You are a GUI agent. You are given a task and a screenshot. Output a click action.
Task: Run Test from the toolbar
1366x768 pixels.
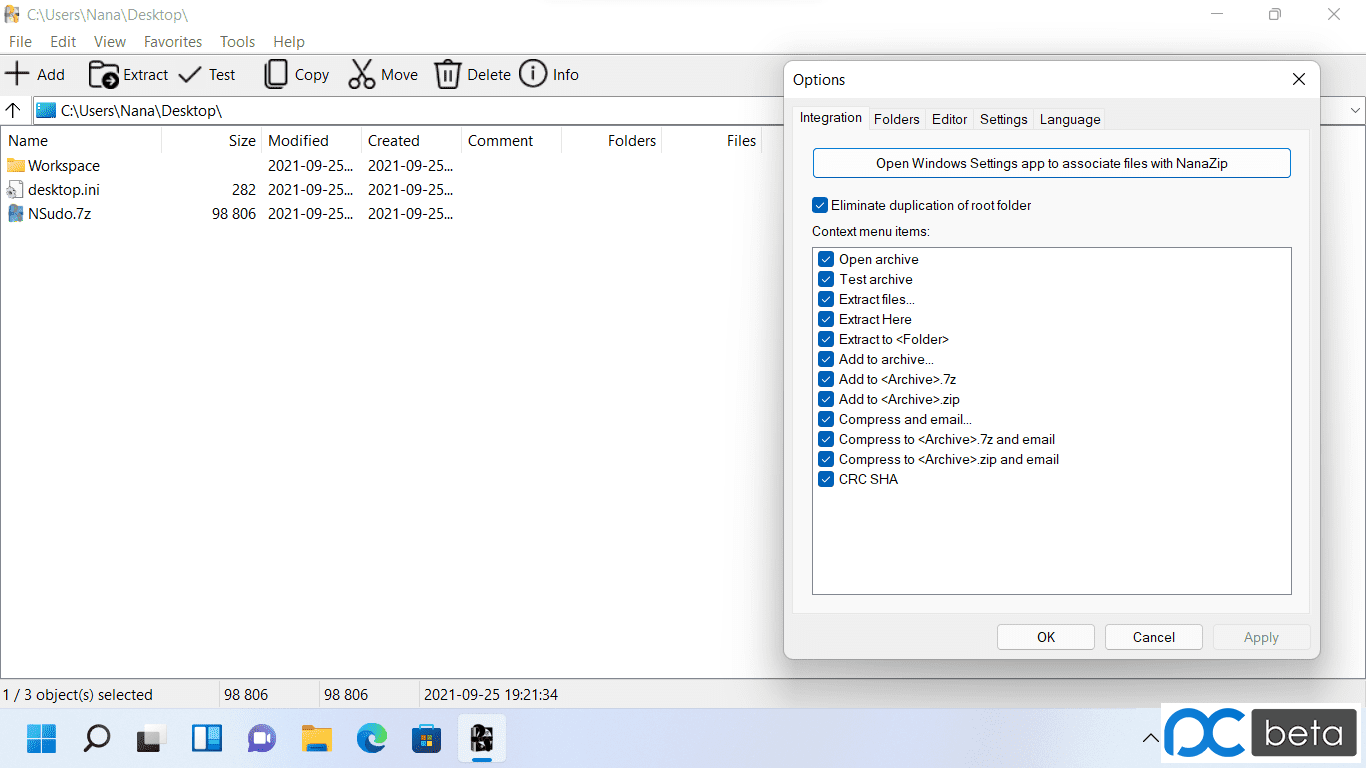coord(207,74)
